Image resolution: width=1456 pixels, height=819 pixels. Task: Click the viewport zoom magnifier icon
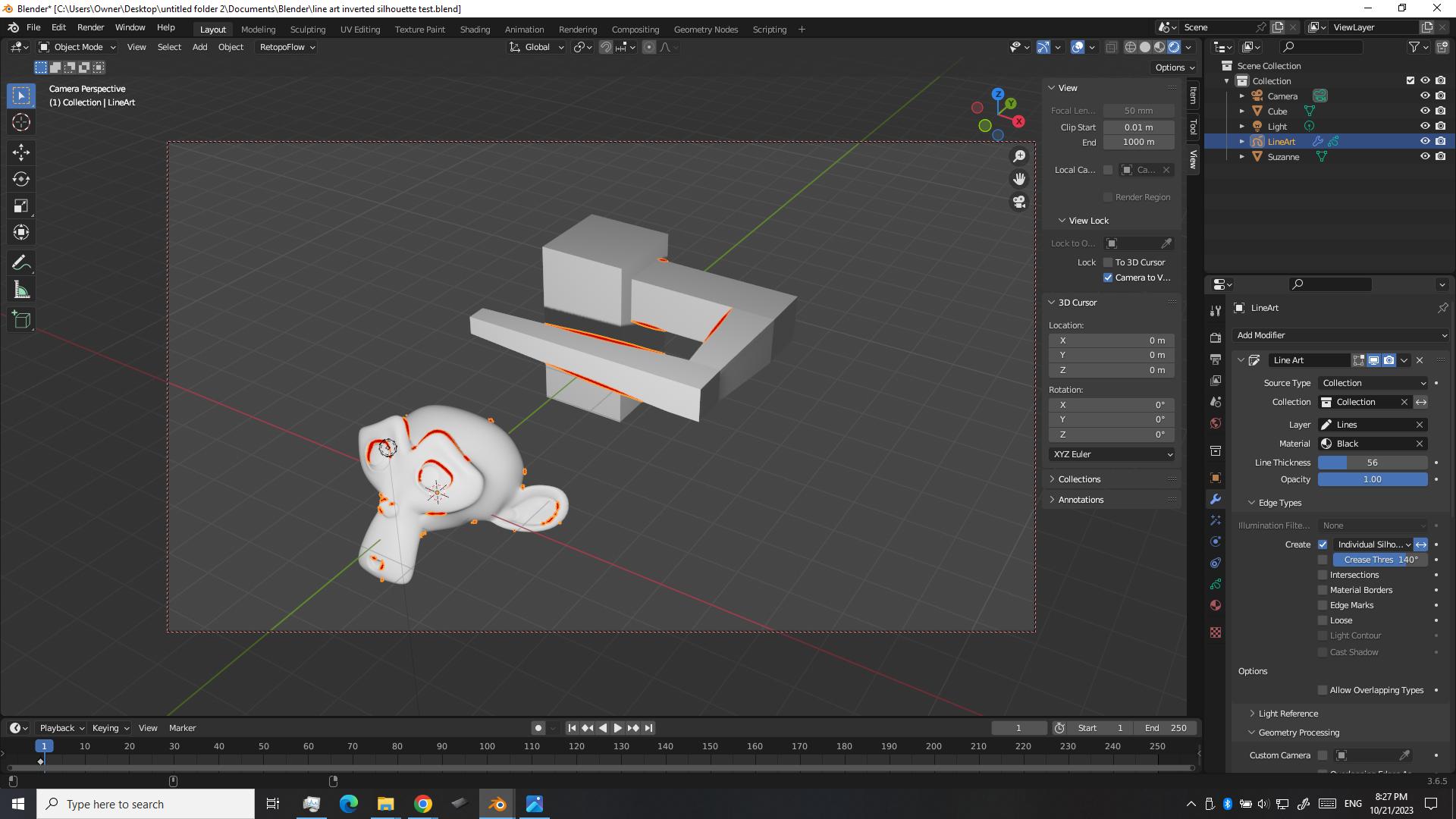pyautogui.click(x=1019, y=155)
